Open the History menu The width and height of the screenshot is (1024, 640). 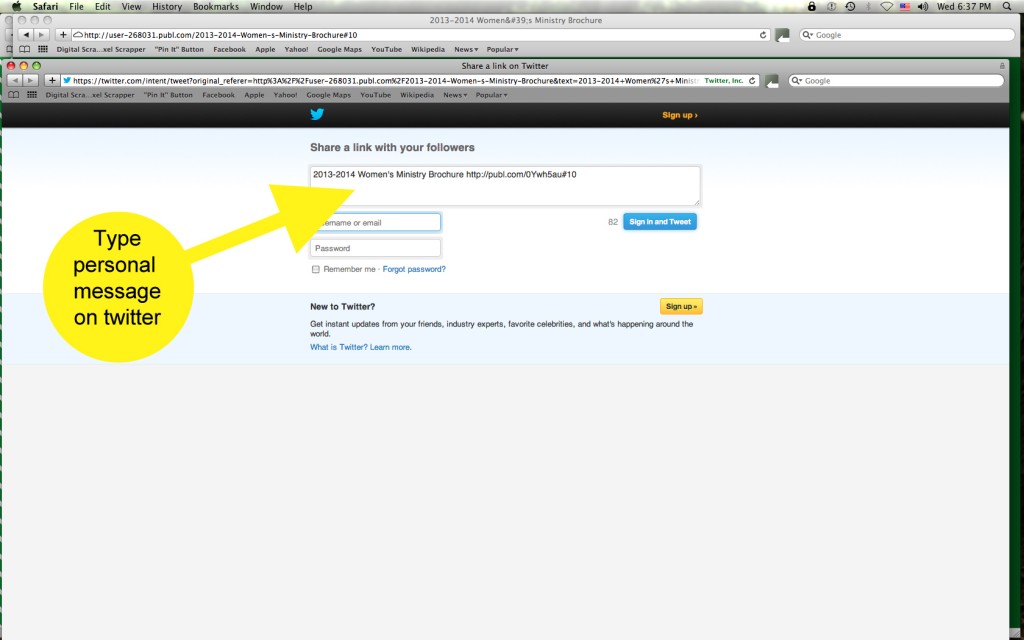click(x=167, y=7)
